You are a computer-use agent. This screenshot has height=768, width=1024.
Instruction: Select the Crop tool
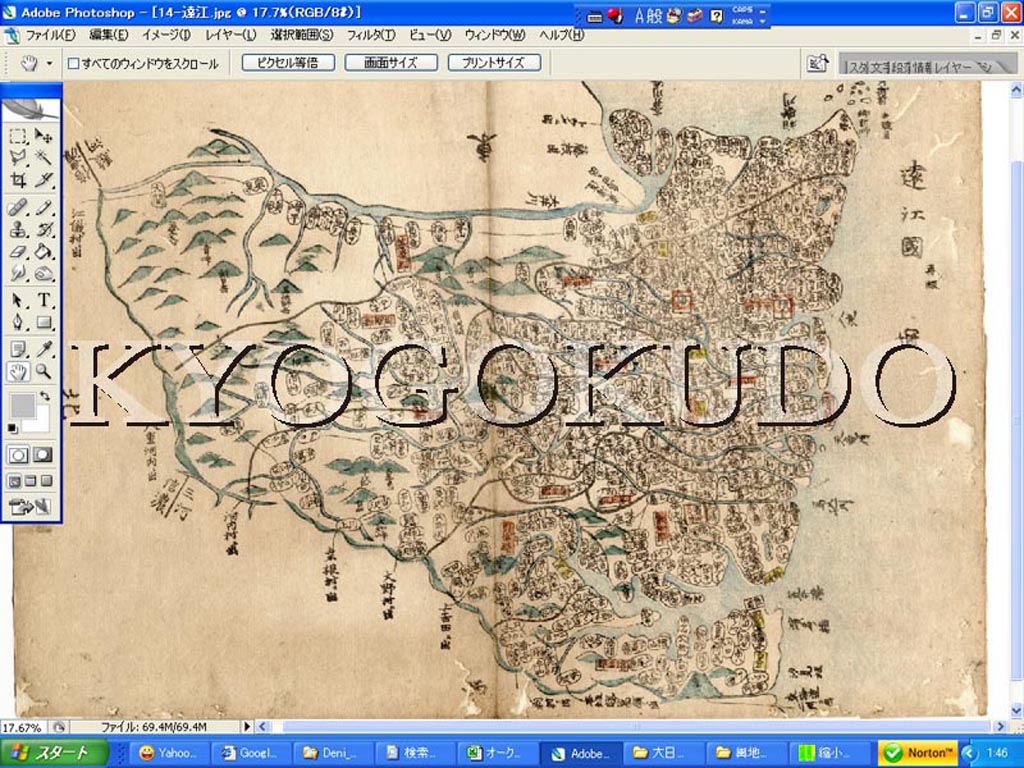coord(18,180)
